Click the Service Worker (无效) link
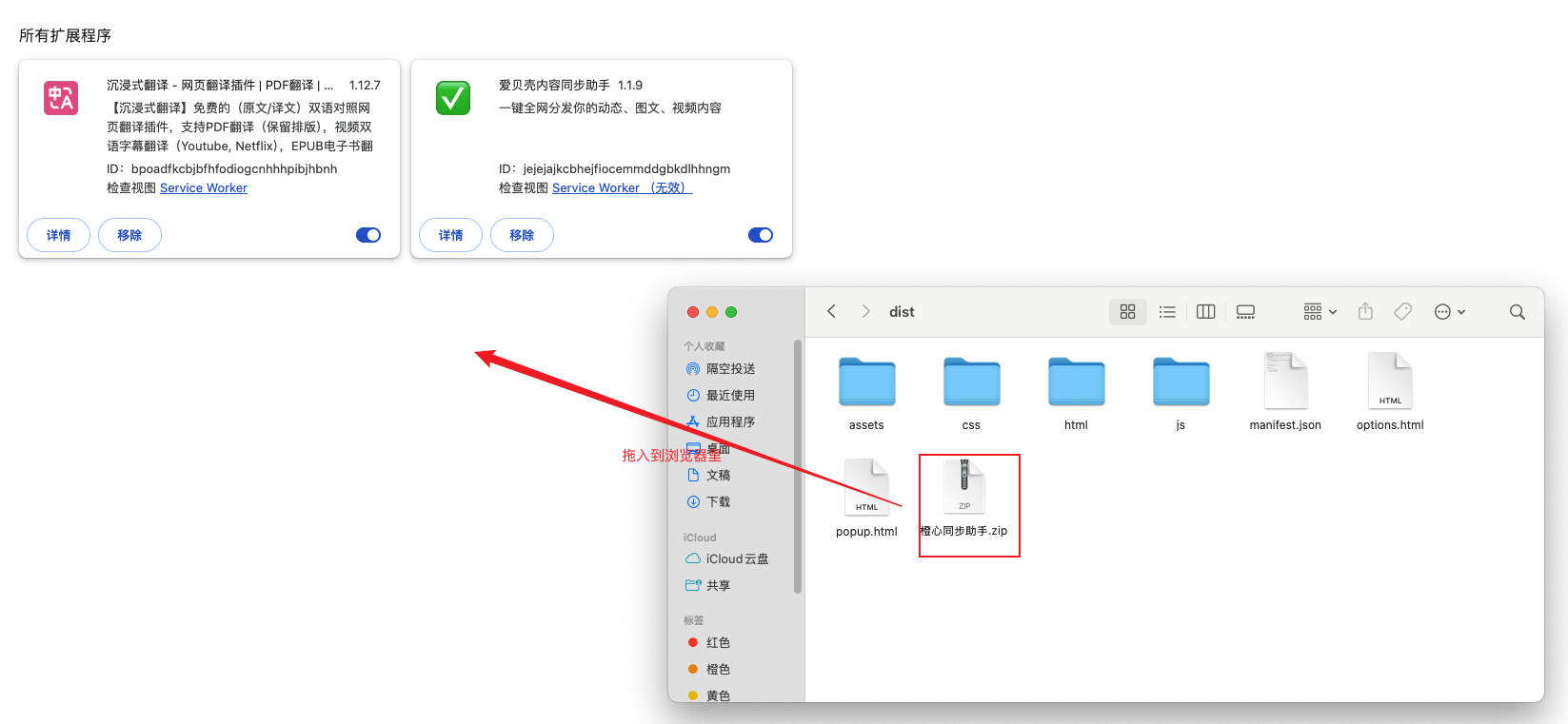1568x724 pixels. pos(622,188)
